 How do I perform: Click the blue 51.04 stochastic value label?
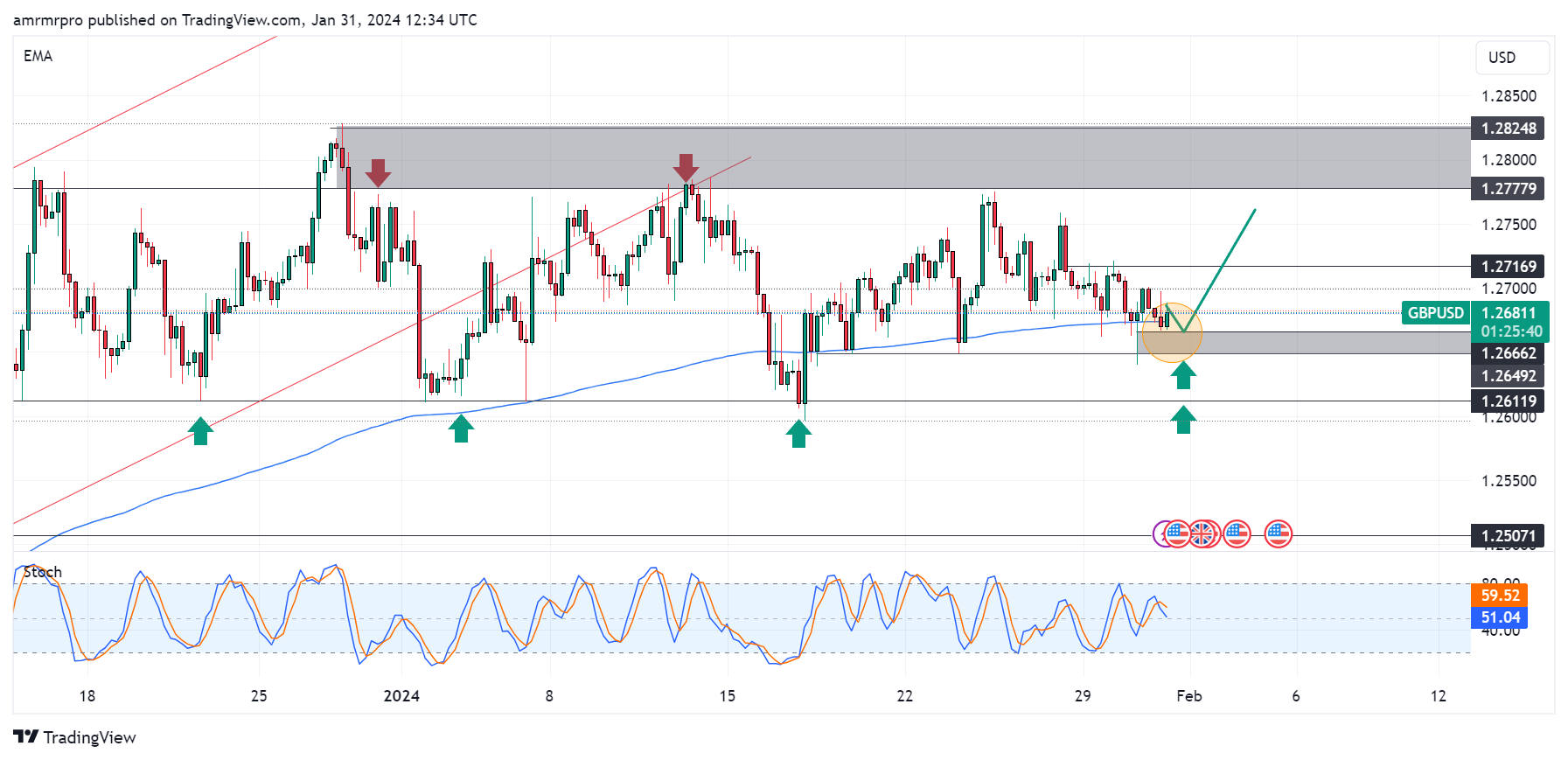[x=1500, y=617]
